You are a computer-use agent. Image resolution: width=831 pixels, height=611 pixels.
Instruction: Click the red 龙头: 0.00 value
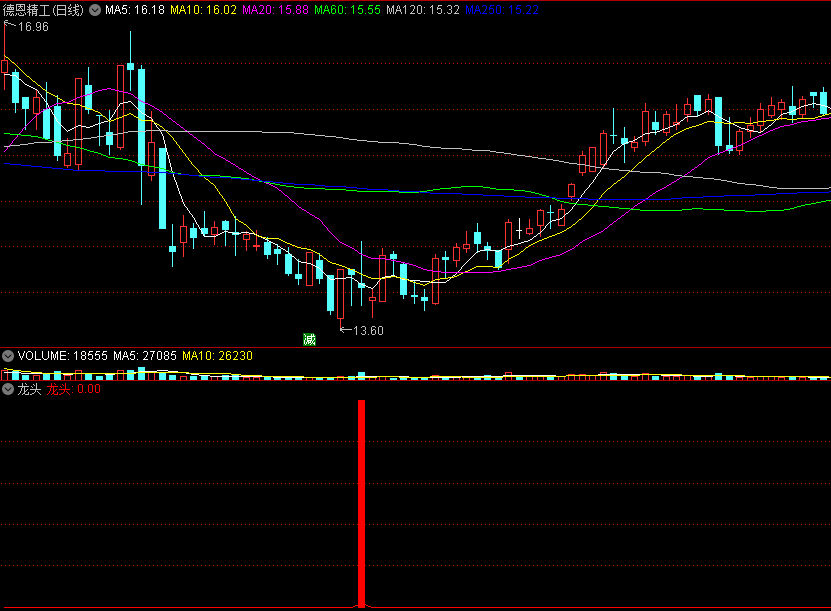74,389
